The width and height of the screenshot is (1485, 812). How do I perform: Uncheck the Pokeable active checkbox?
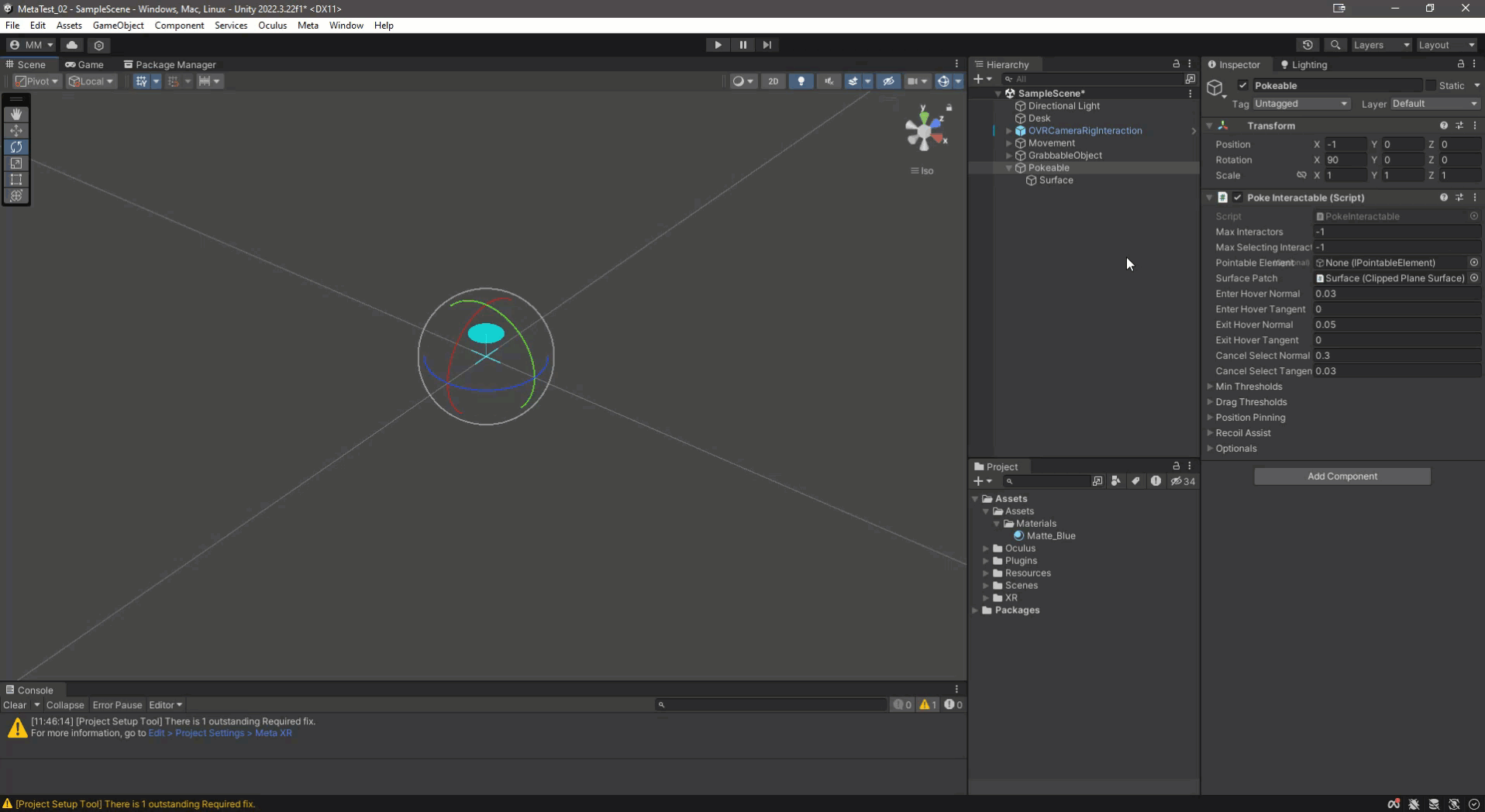(1242, 86)
